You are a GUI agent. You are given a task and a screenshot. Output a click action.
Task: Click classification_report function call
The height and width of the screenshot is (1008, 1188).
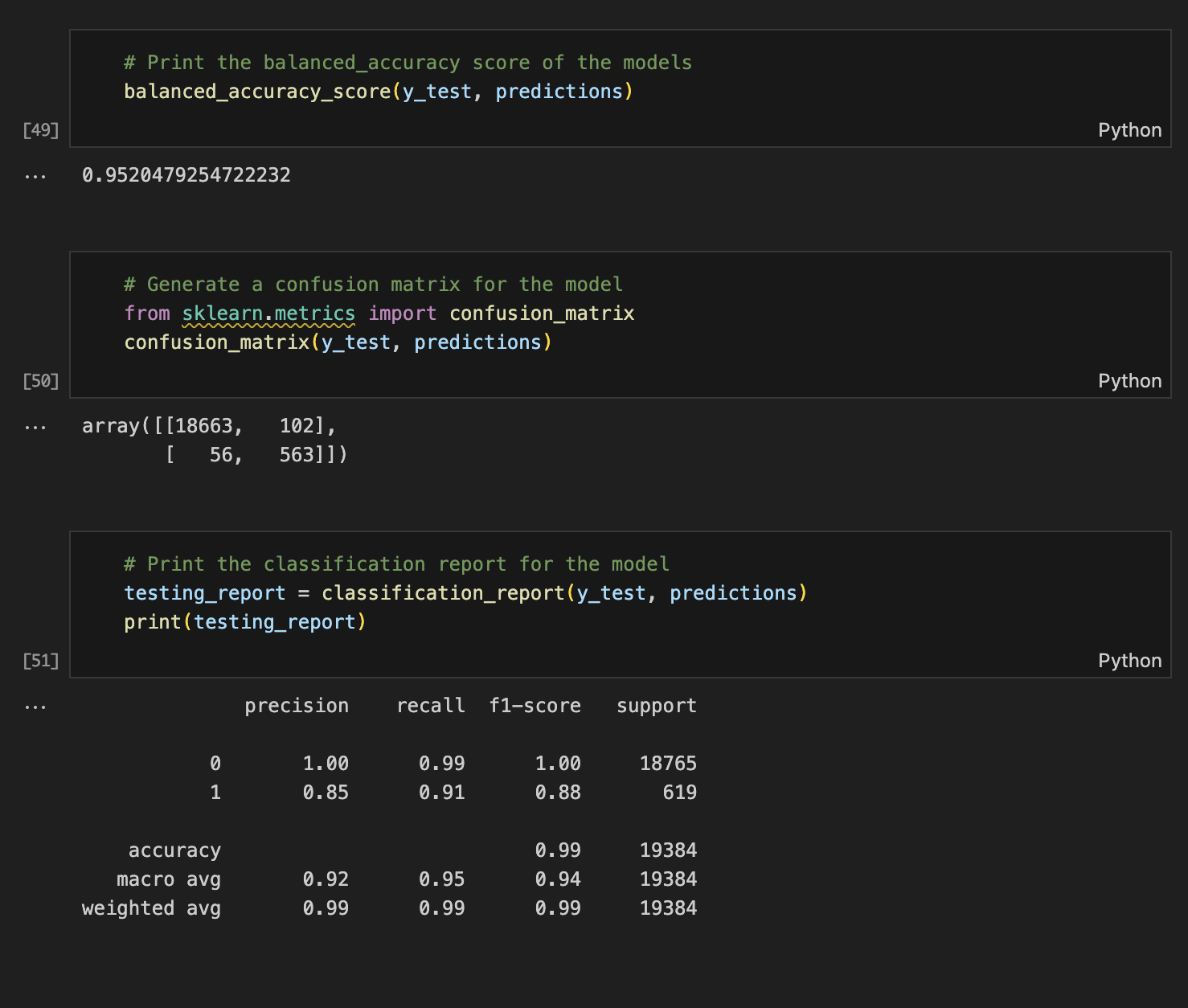coord(564,593)
